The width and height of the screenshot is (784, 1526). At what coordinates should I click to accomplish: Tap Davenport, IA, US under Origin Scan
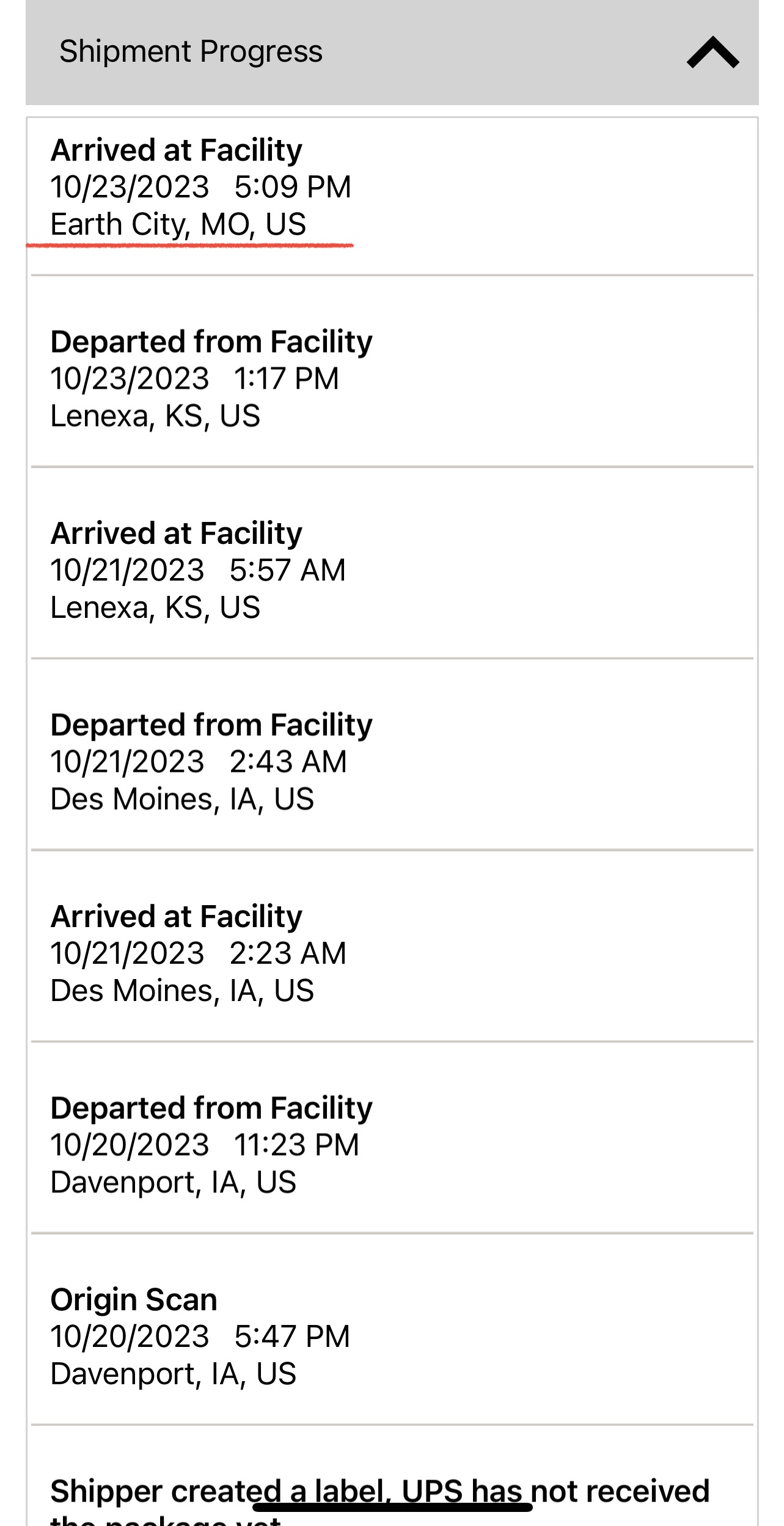[174, 1374]
